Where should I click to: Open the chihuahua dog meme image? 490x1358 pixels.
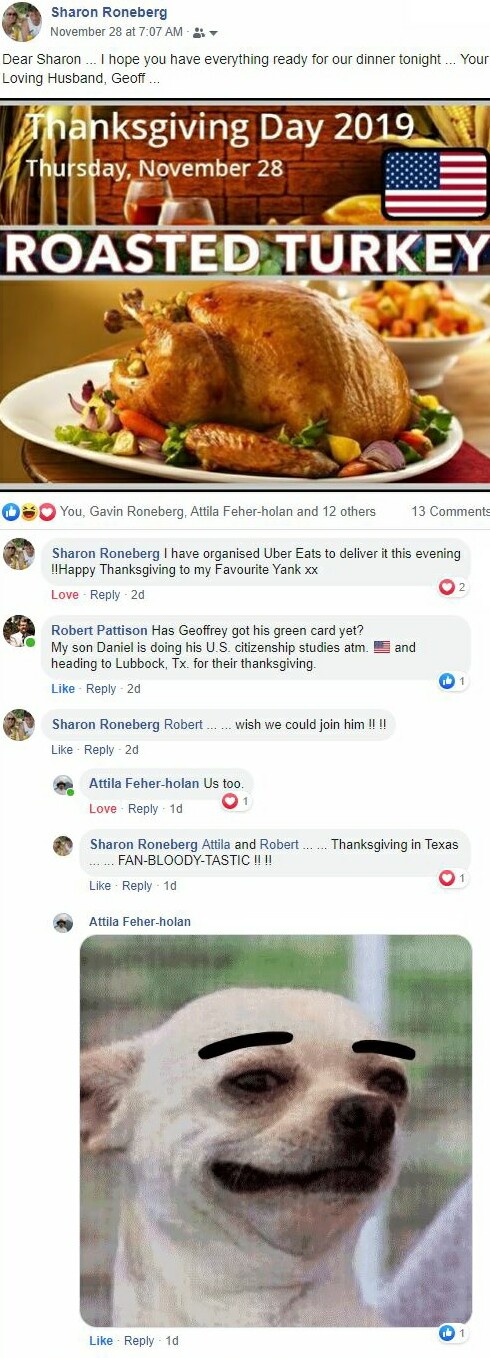point(276,1130)
